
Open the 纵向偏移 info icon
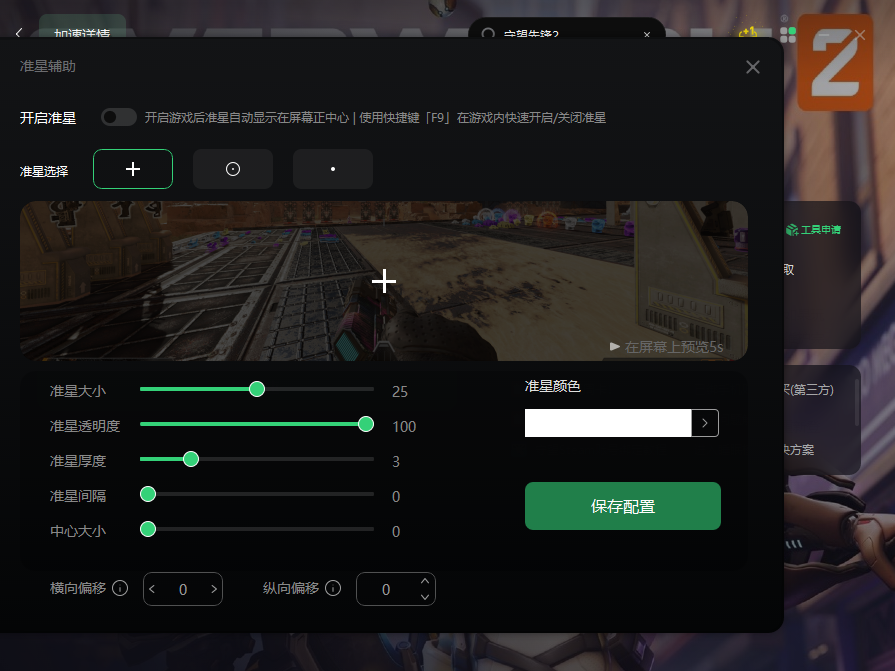(333, 588)
